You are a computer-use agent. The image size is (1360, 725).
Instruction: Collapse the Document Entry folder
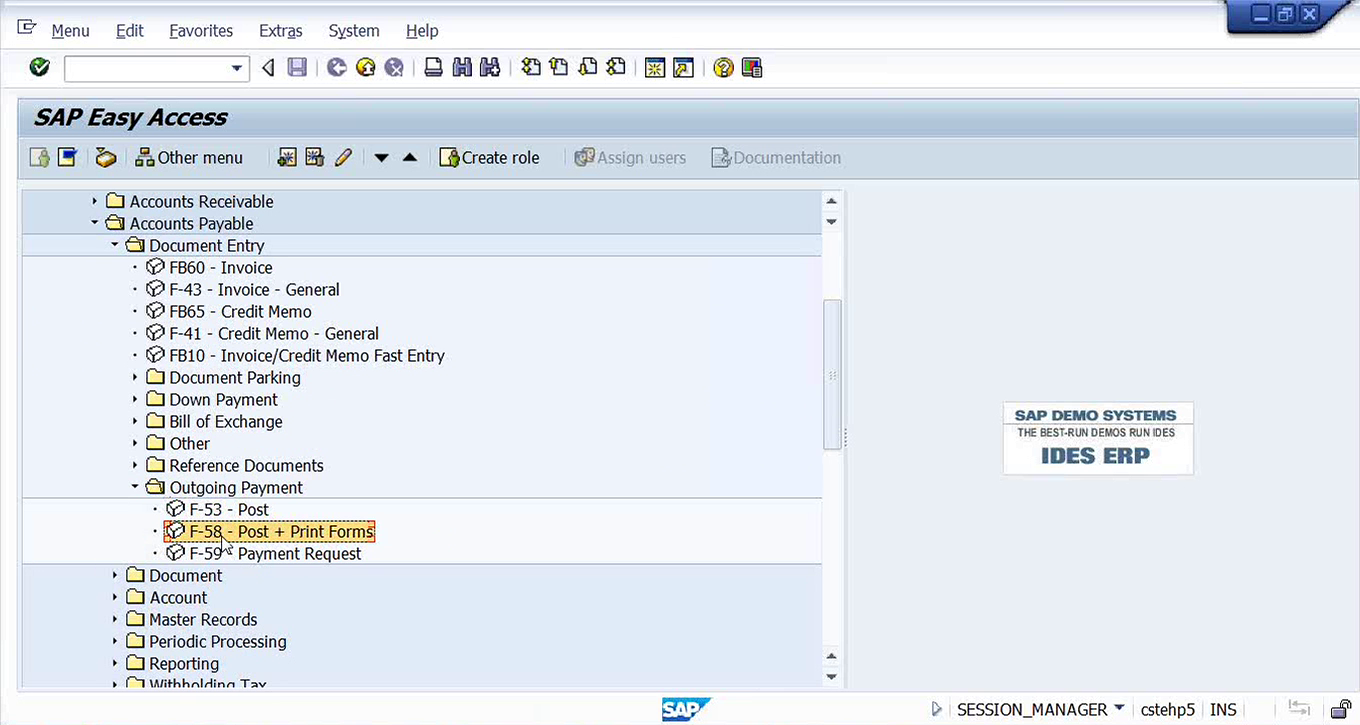[115, 245]
